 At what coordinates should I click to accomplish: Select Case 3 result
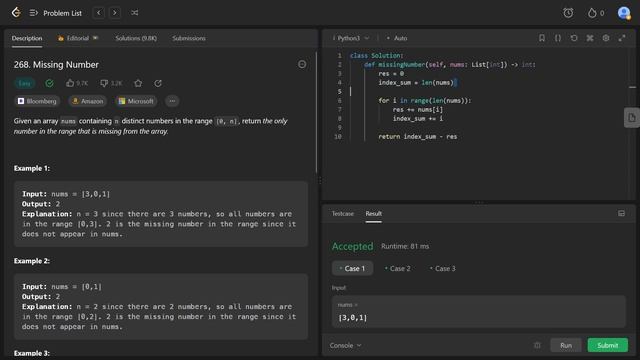pyautogui.click(x=442, y=269)
